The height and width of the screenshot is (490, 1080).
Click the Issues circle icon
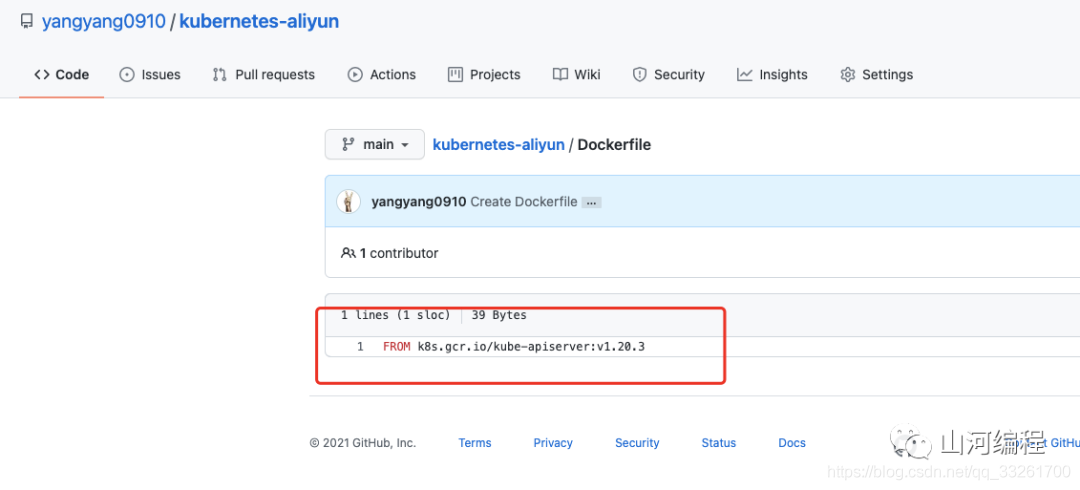127,74
